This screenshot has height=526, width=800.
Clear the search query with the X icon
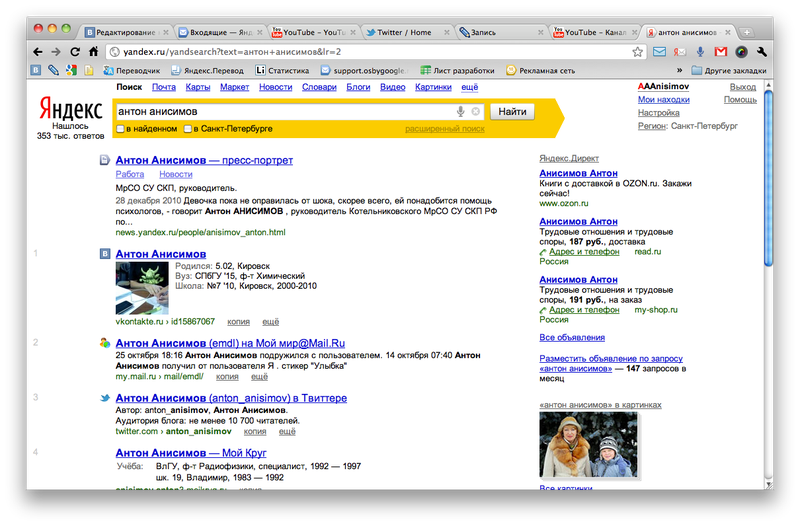(476, 111)
